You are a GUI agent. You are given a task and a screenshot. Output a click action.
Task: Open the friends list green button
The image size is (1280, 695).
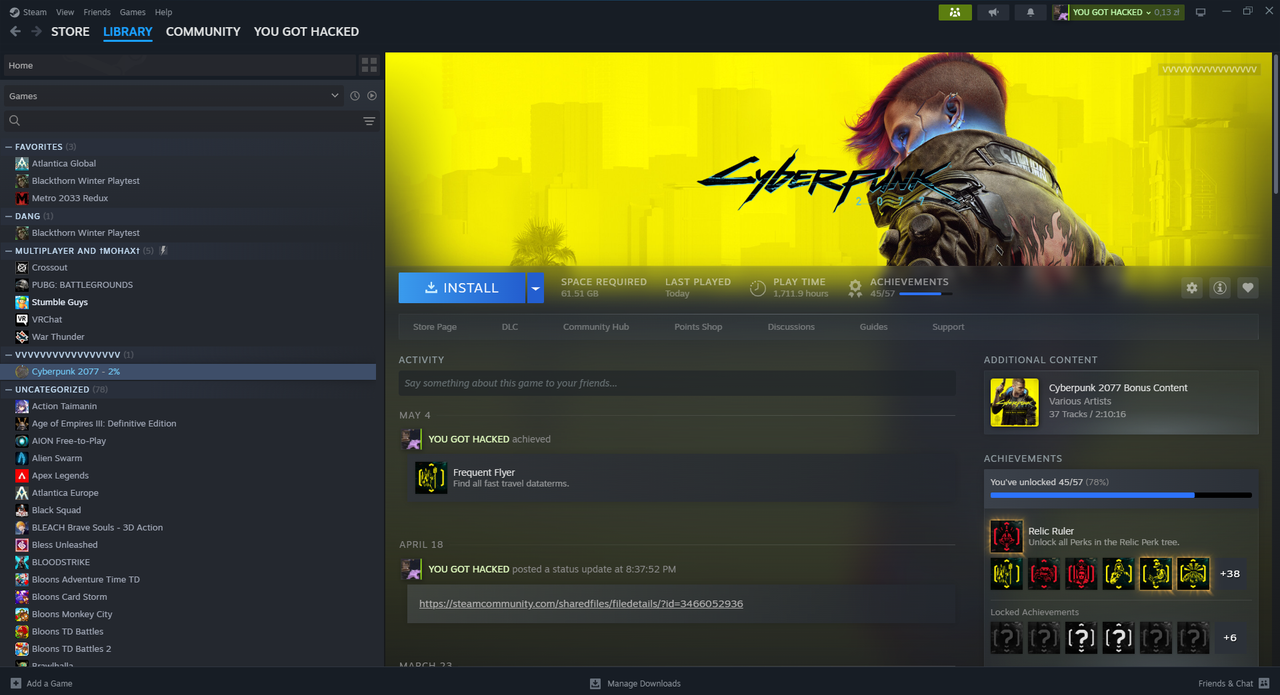pos(955,12)
